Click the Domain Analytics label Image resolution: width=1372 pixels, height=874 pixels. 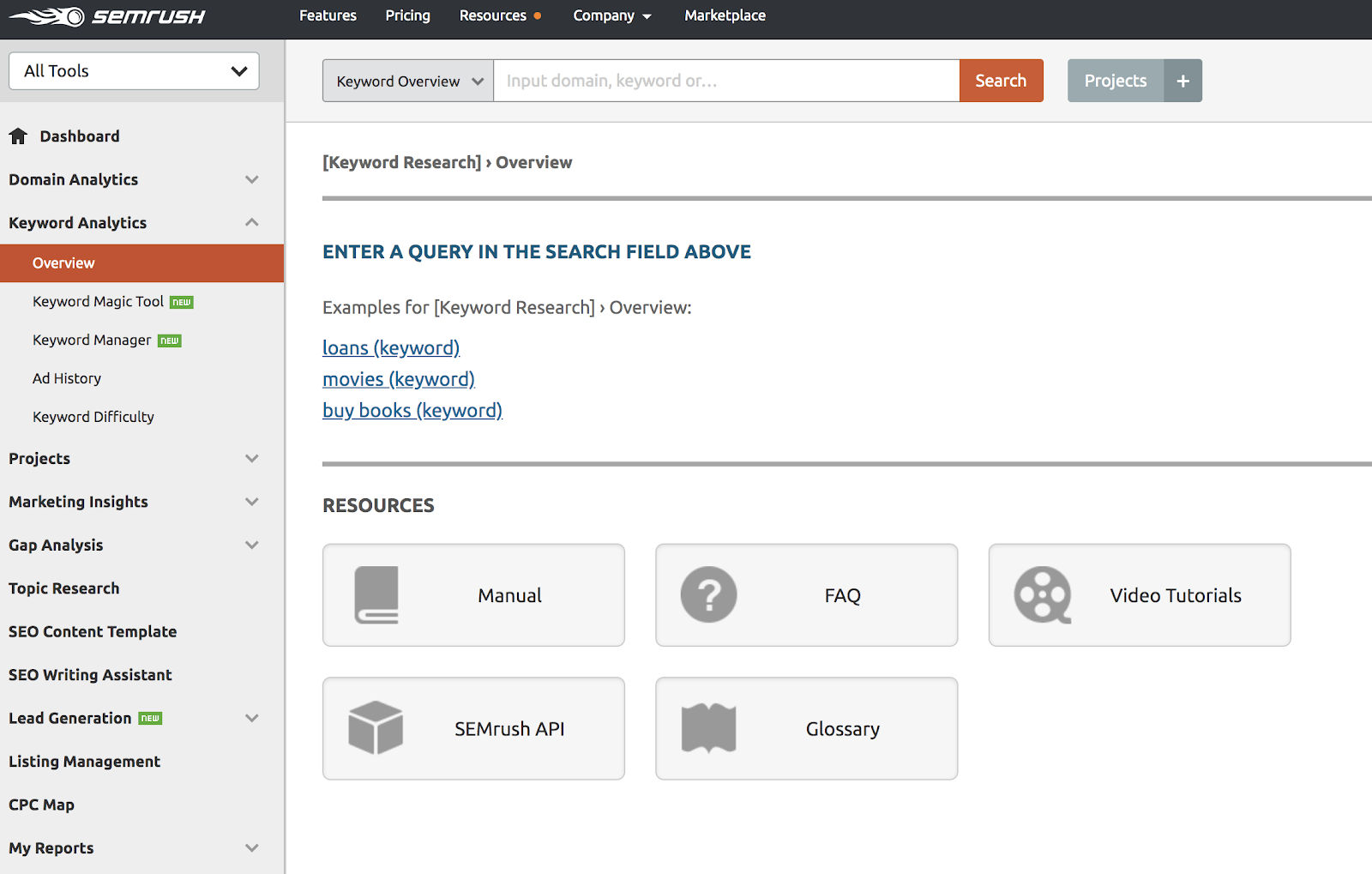coord(73,179)
